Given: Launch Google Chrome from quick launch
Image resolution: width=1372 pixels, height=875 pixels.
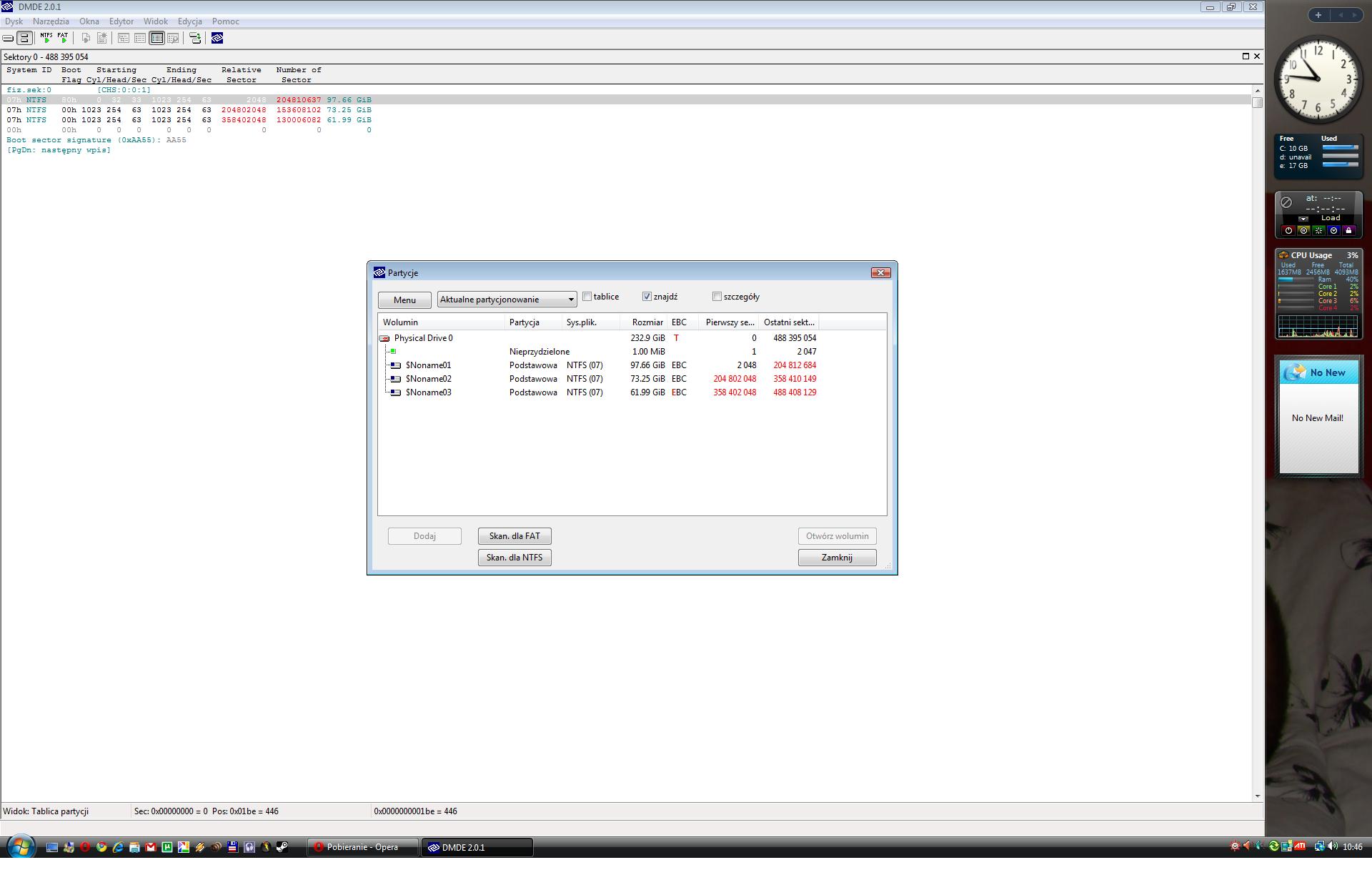Looking at the screenshot, I should [x=101, y=848].
